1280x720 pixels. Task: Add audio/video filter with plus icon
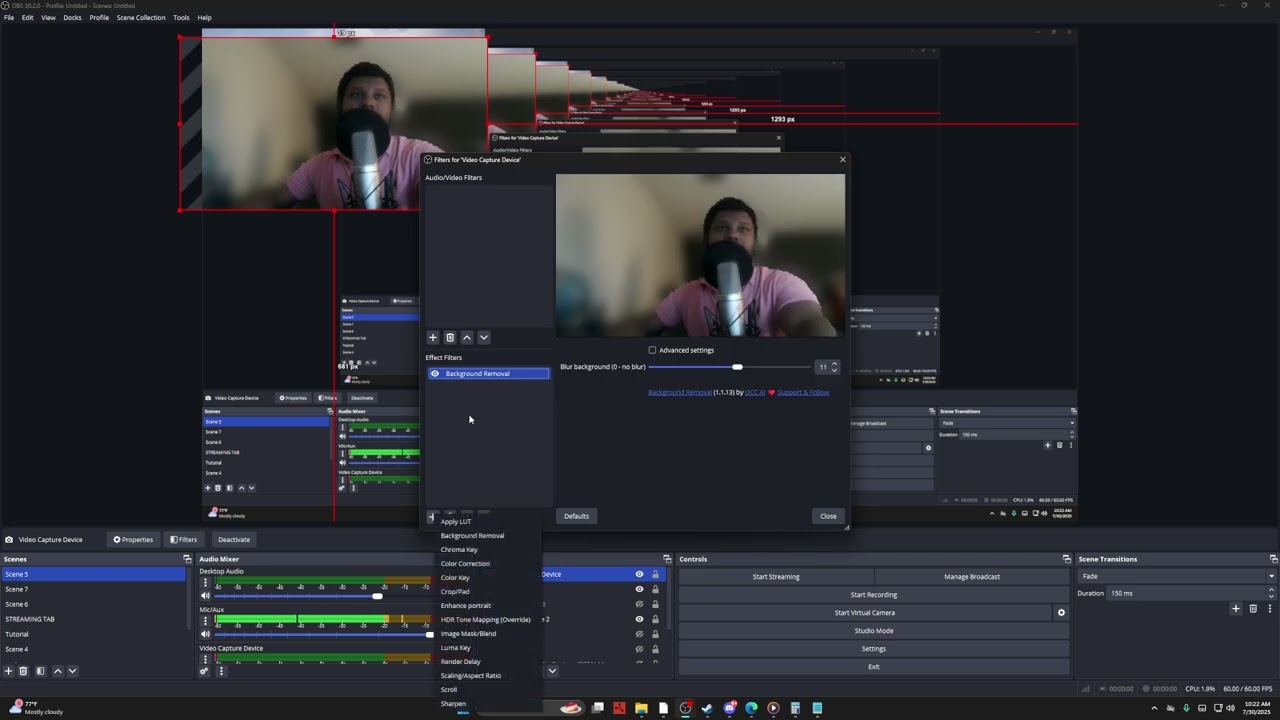(433, 338)
